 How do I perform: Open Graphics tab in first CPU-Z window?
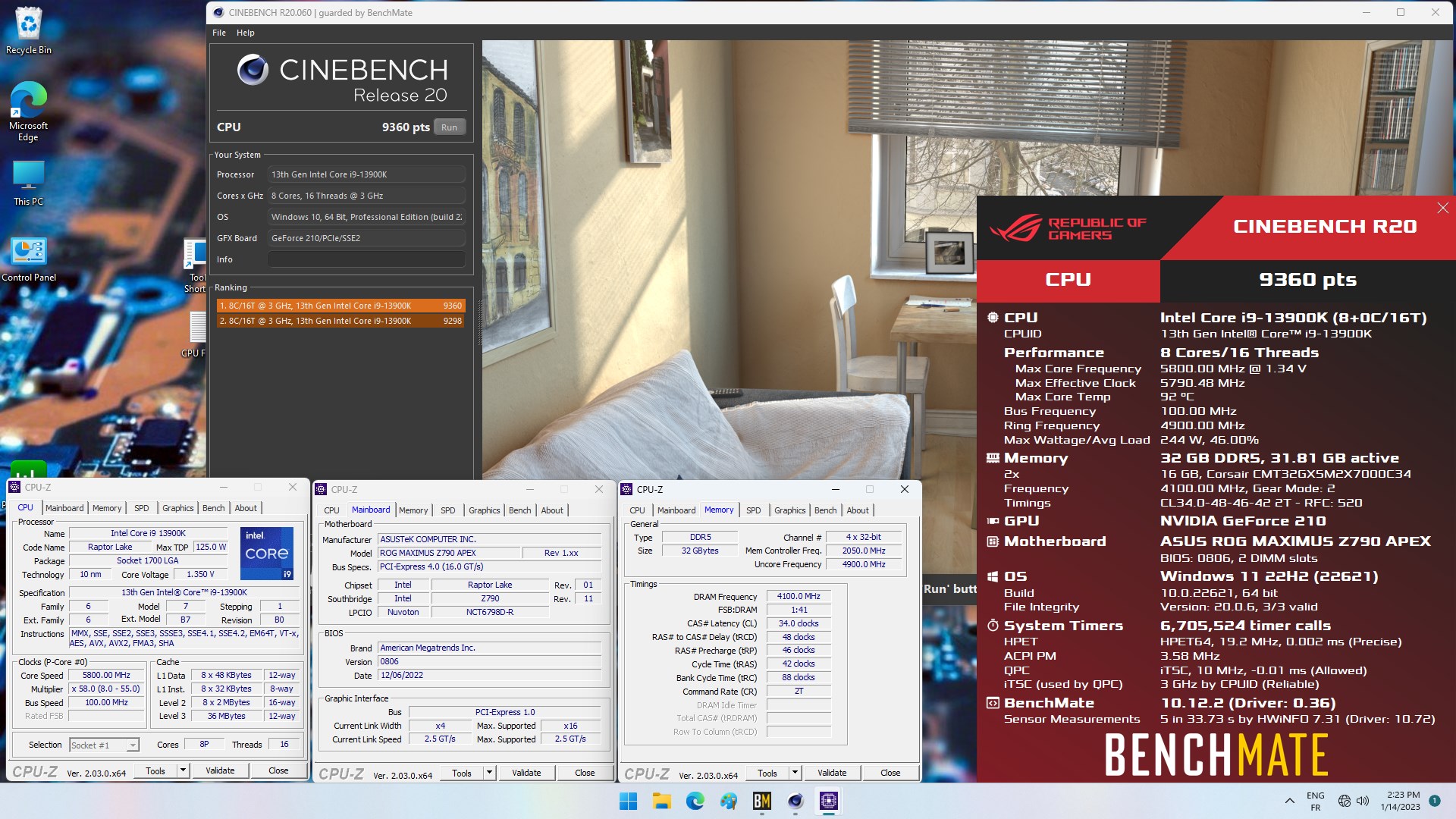click(178, 508)
